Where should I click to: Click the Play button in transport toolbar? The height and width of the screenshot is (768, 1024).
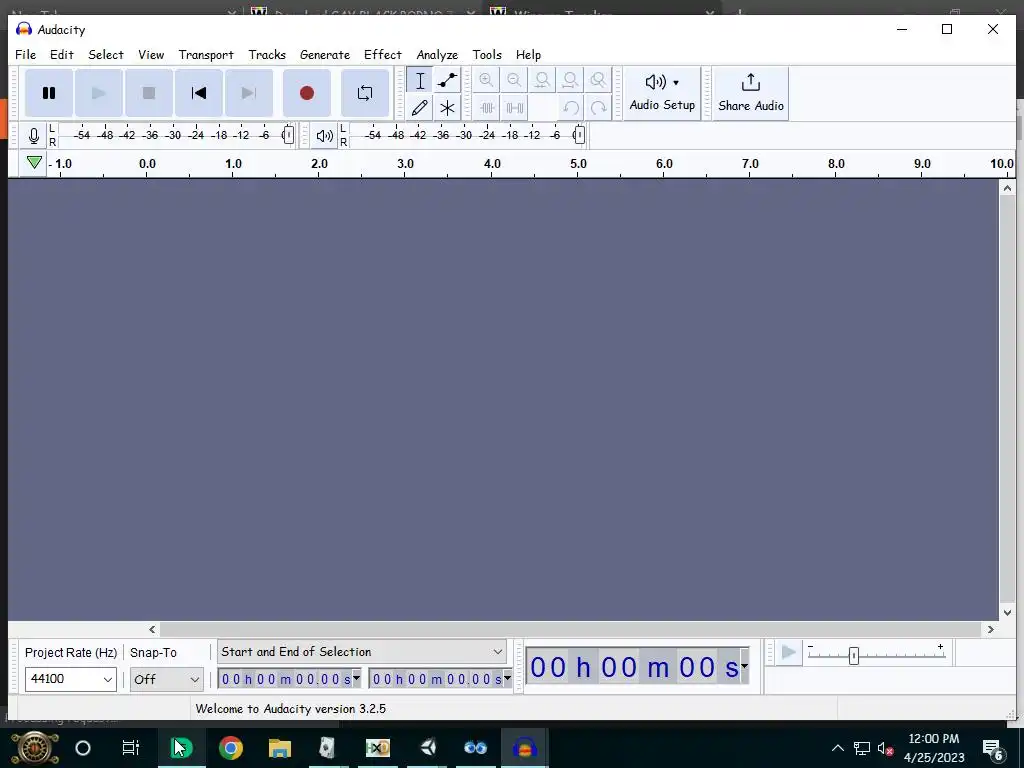pyautogui.click(x=99, y=93)
